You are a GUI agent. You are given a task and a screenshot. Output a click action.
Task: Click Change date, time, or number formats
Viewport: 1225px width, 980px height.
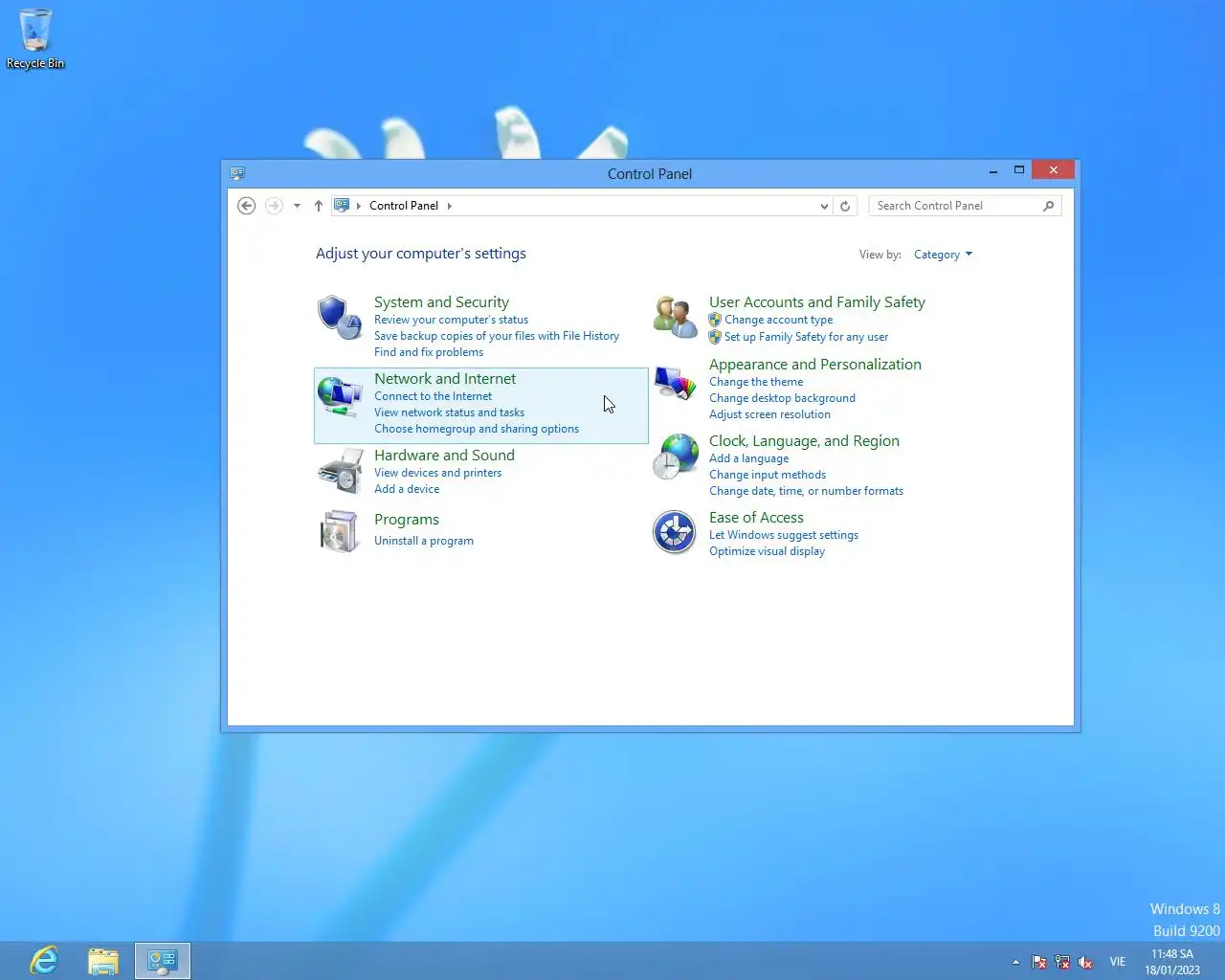tap(806, 491)
